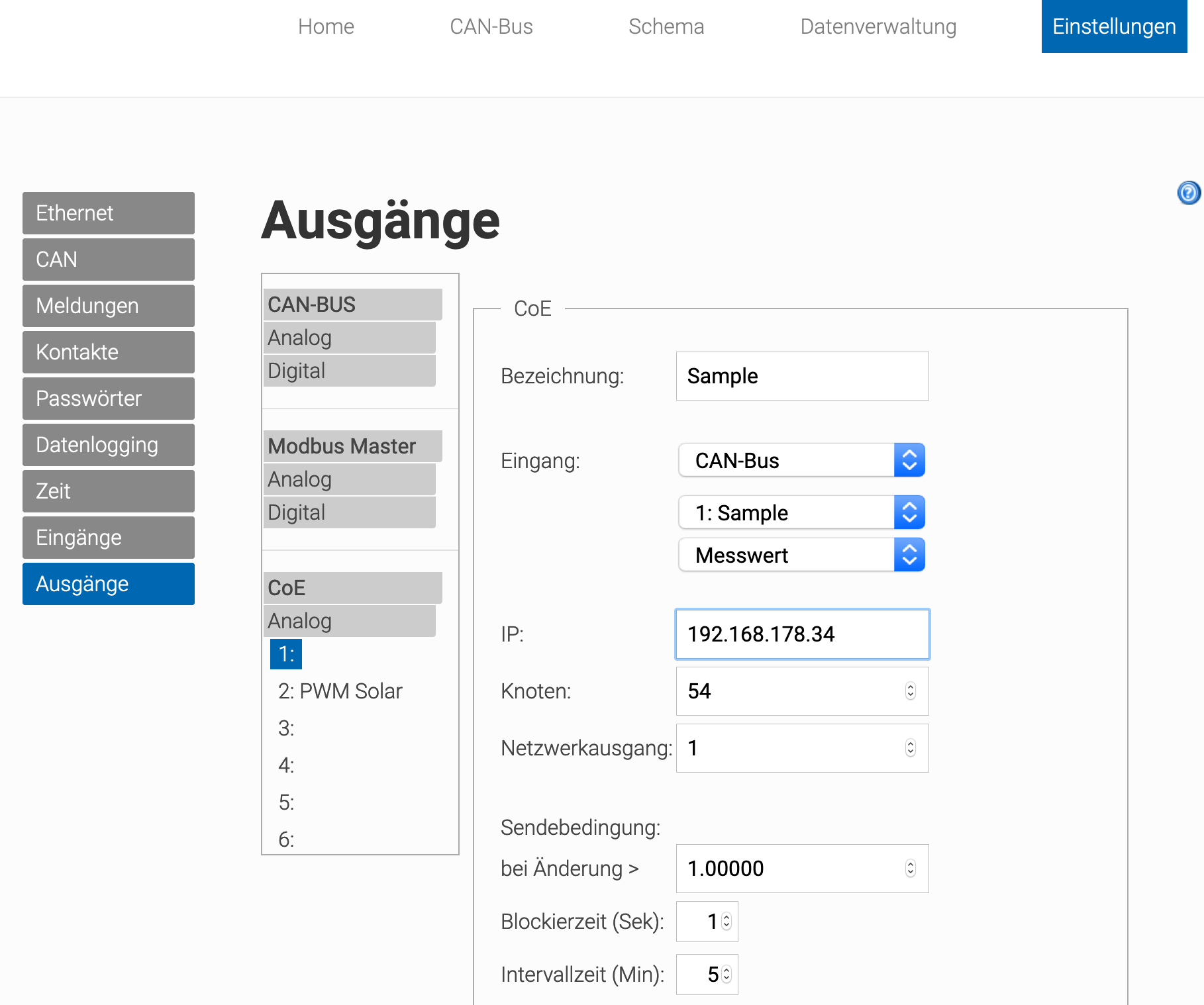The image size is (1204, 1005).
Task: Click the Blockierzeit stepper arrows
Action: click(x=727, y=922)
